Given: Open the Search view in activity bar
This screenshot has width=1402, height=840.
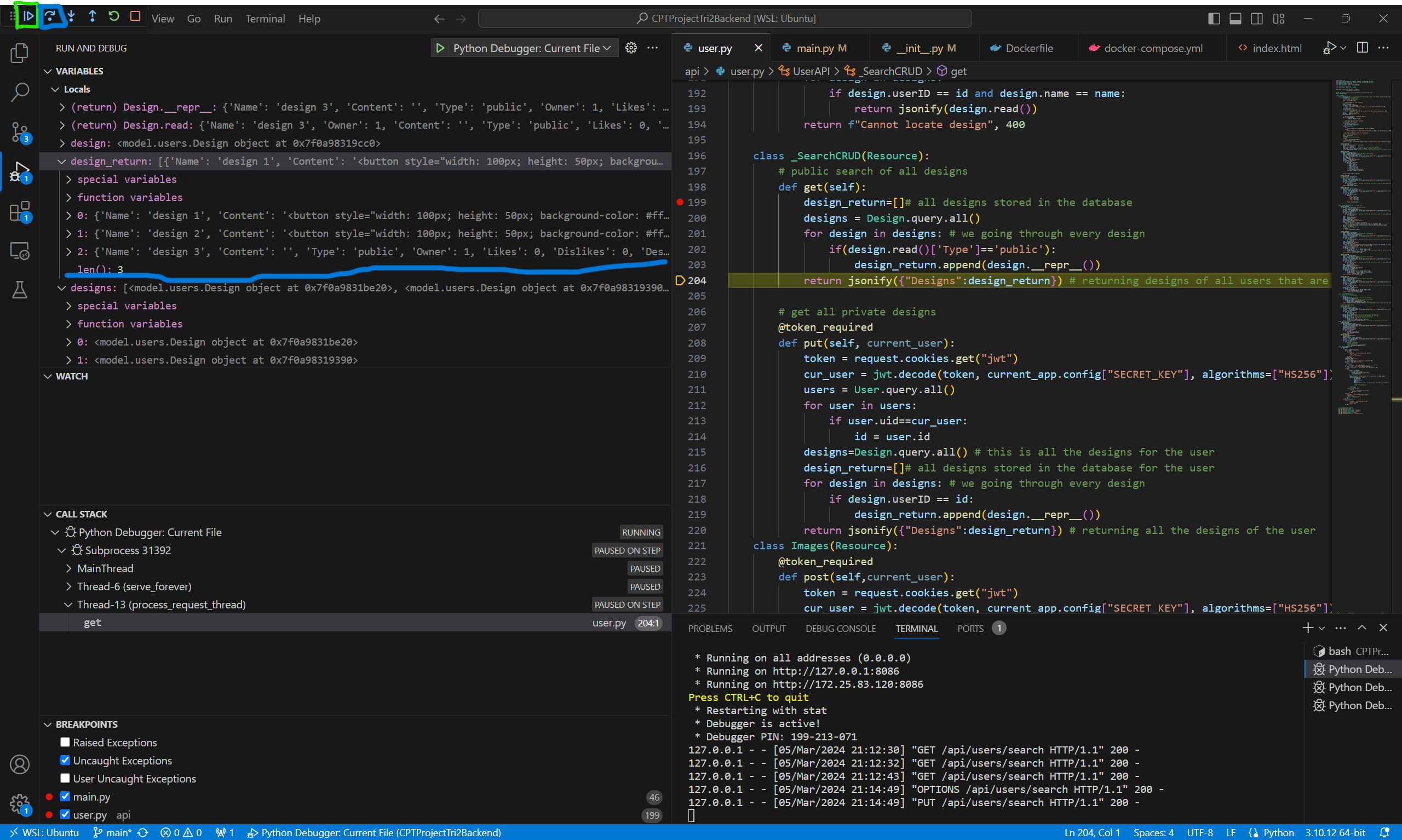Looking at the screenshot, I should (20, 92).
